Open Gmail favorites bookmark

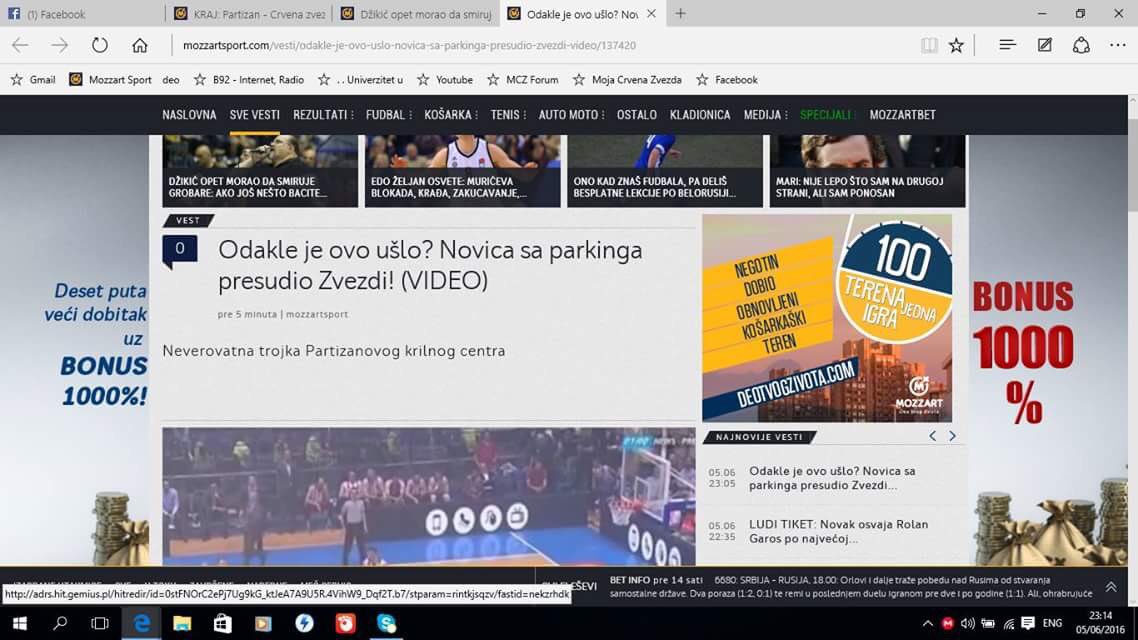tap(33, 80)
